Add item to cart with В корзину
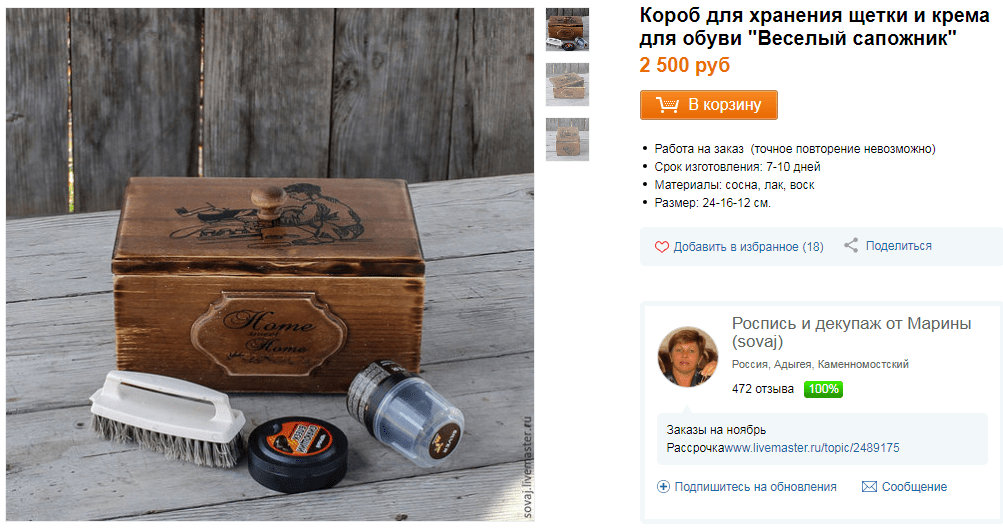1003x528 pixels. coord(709,105)
